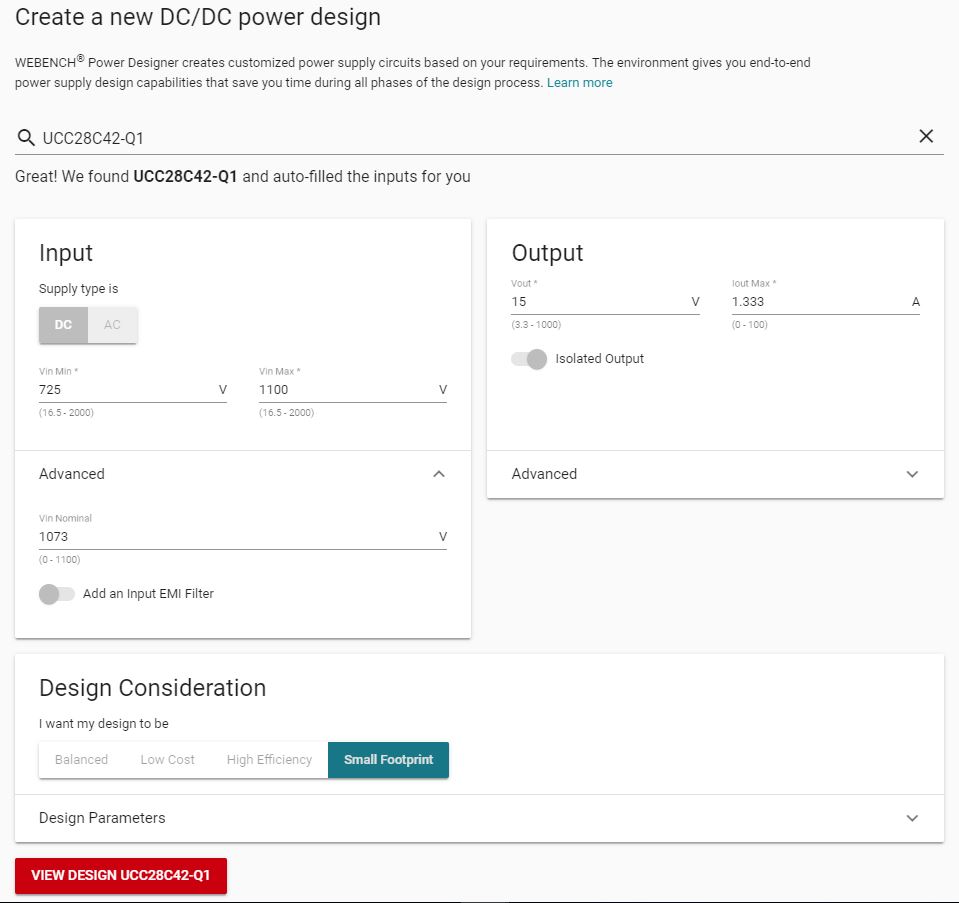Viewport: 959px width, 903px height.
Task: Click the Vin Nominal input field
Action: coord(243,537)
